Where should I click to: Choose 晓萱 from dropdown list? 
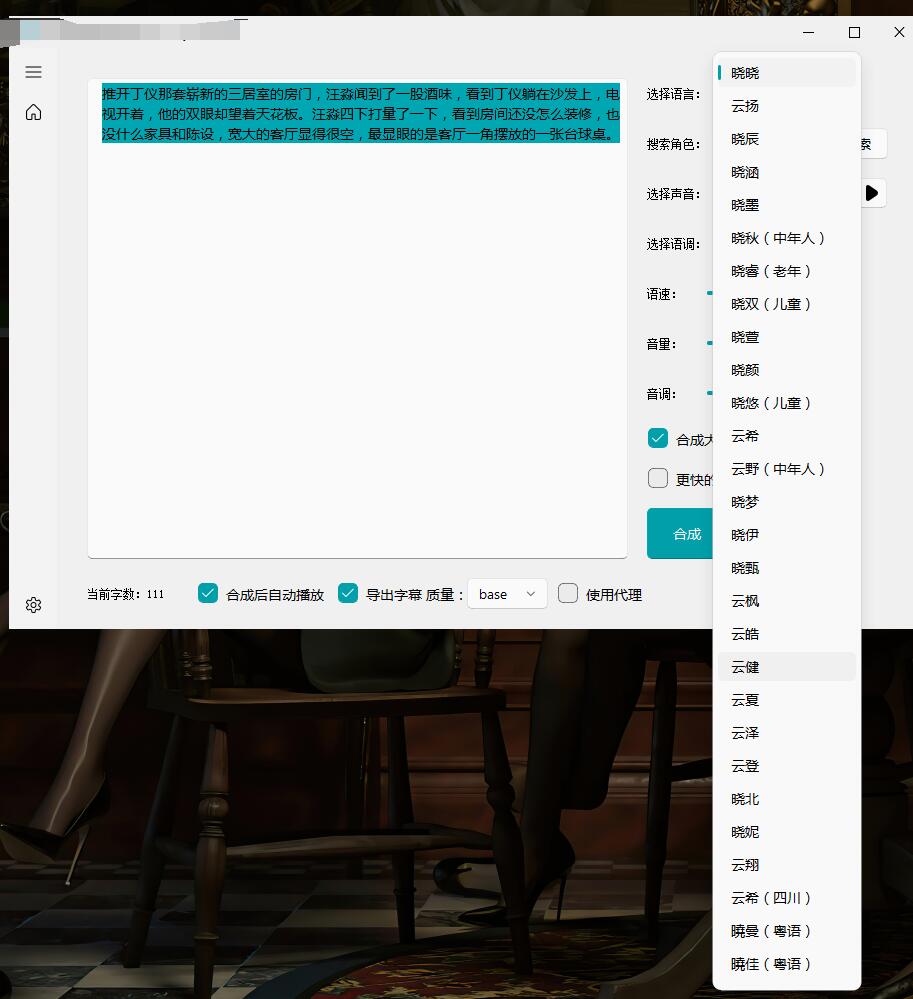(787, 337)
